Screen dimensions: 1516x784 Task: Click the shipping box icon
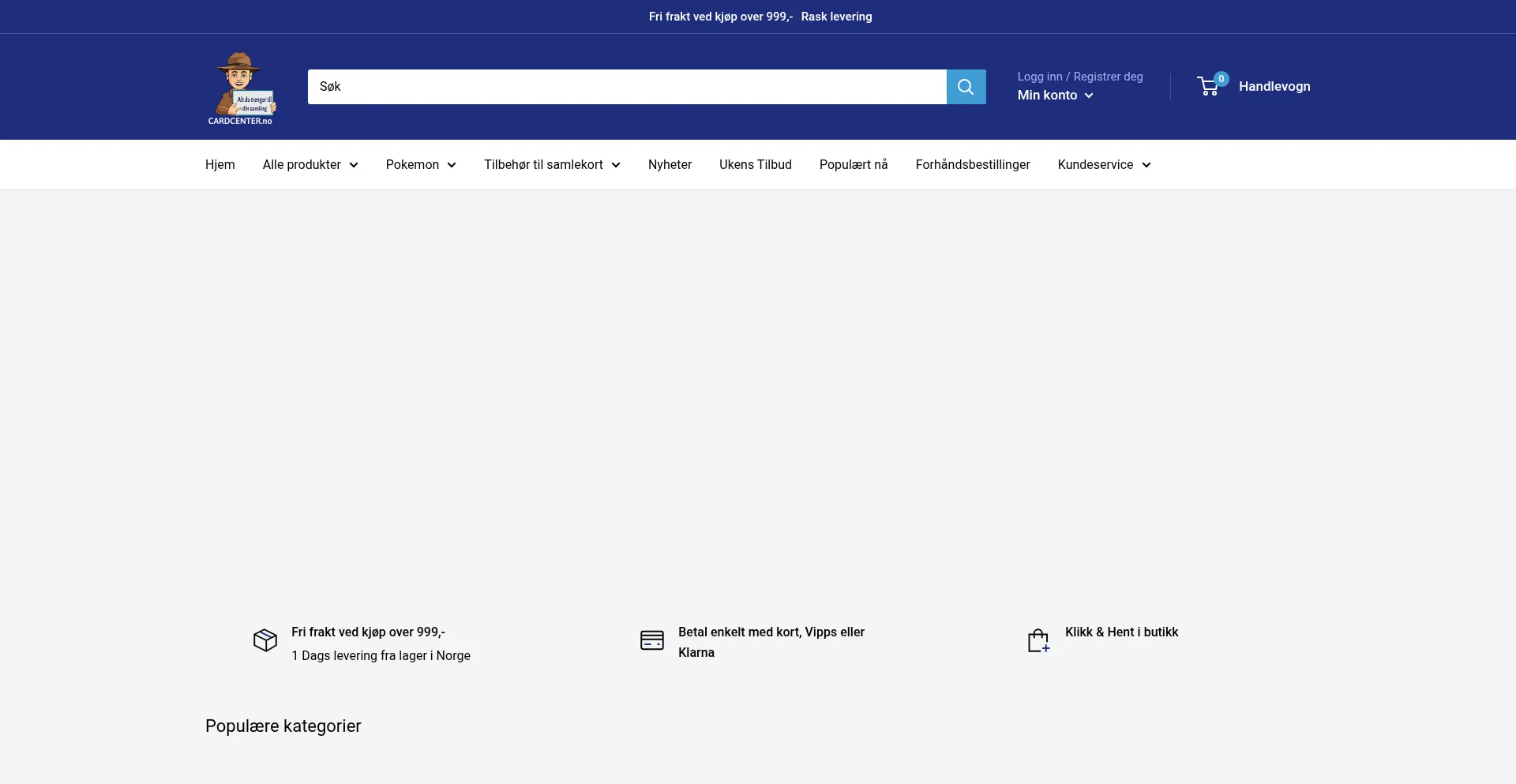click(265, 640)
